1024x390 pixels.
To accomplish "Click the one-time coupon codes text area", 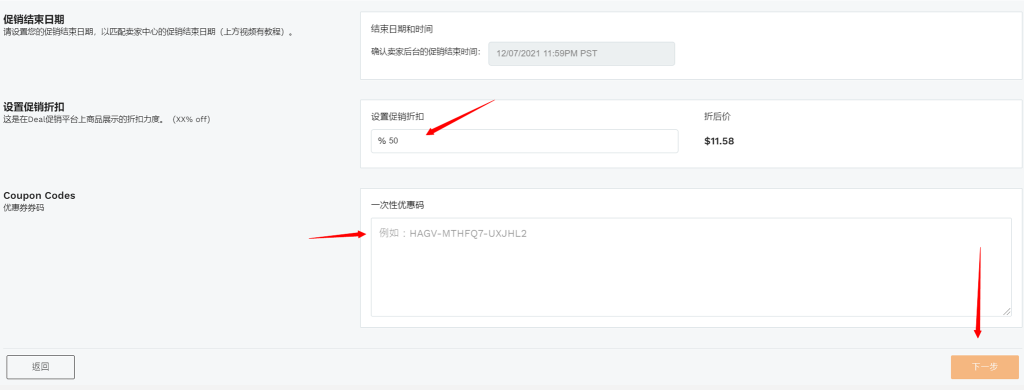I will click(x=691, y=267).
